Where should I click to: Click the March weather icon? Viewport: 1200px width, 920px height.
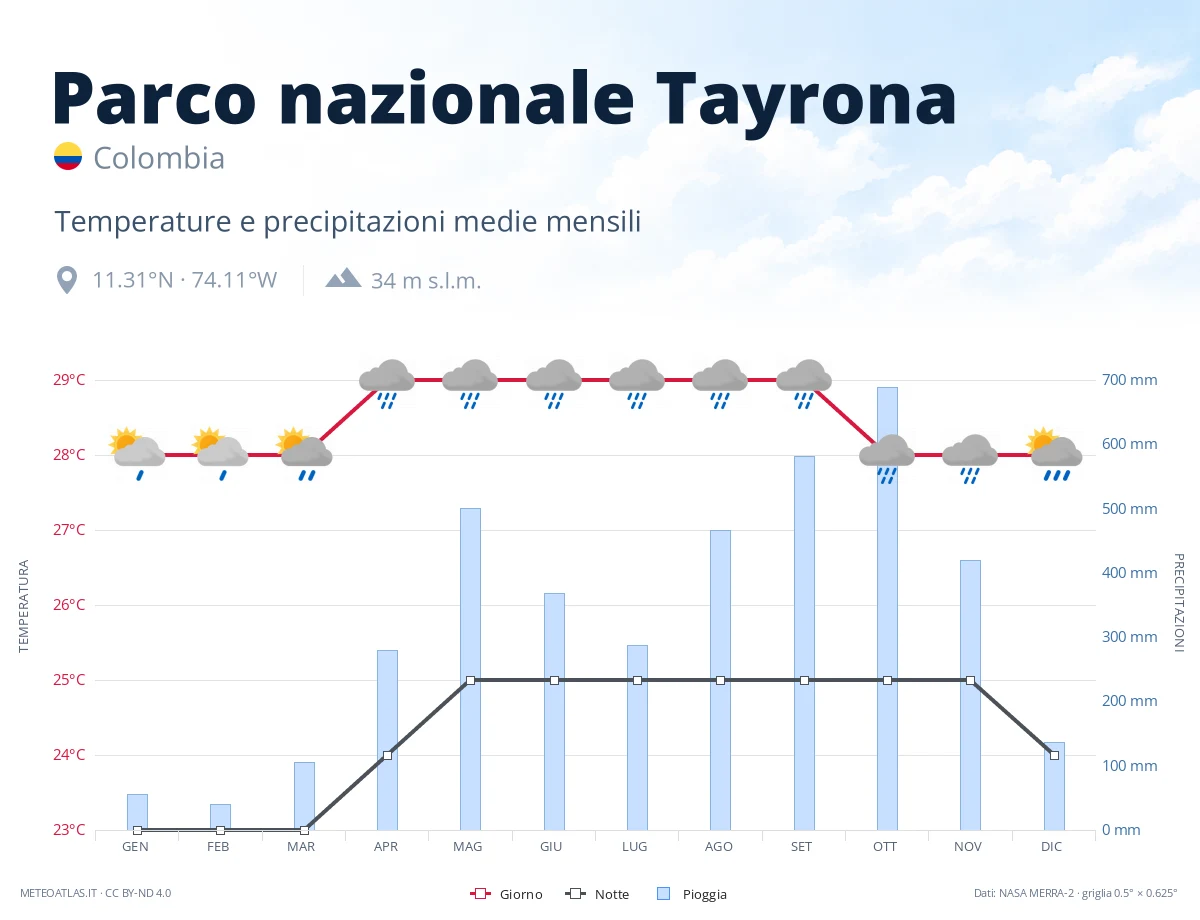304,454
